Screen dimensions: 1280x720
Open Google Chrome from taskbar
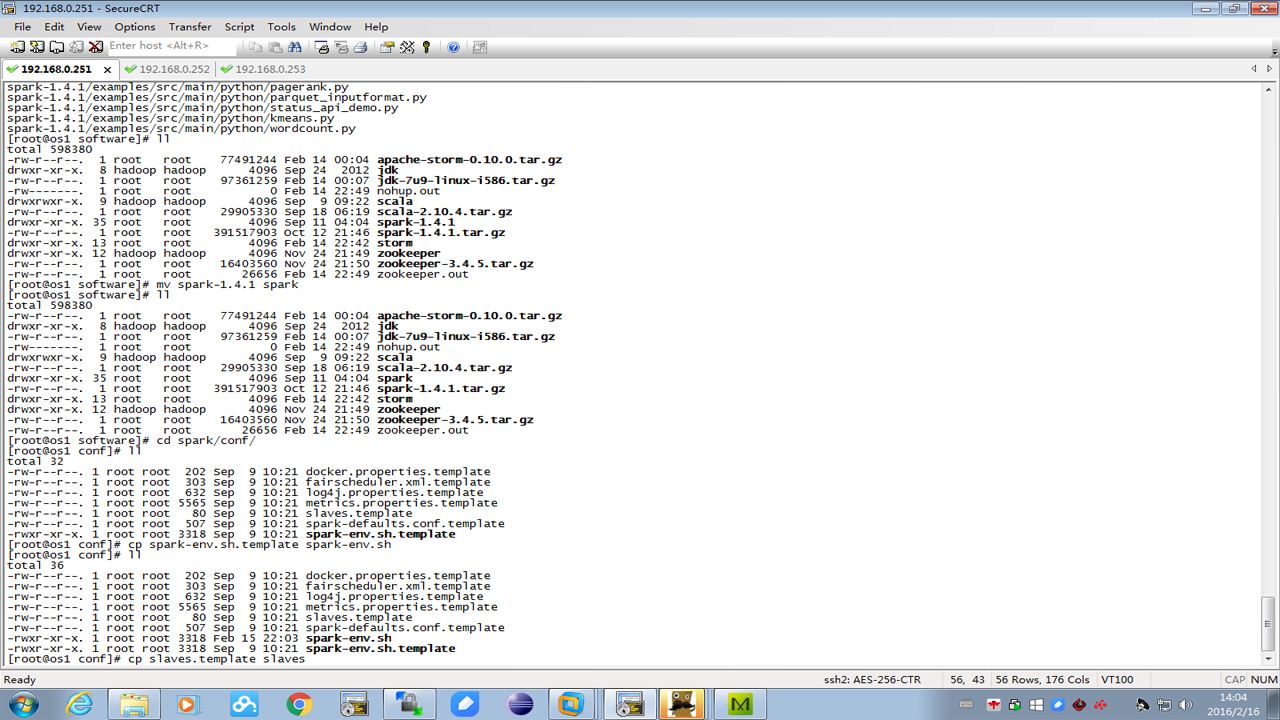click(x=299, y=704)
